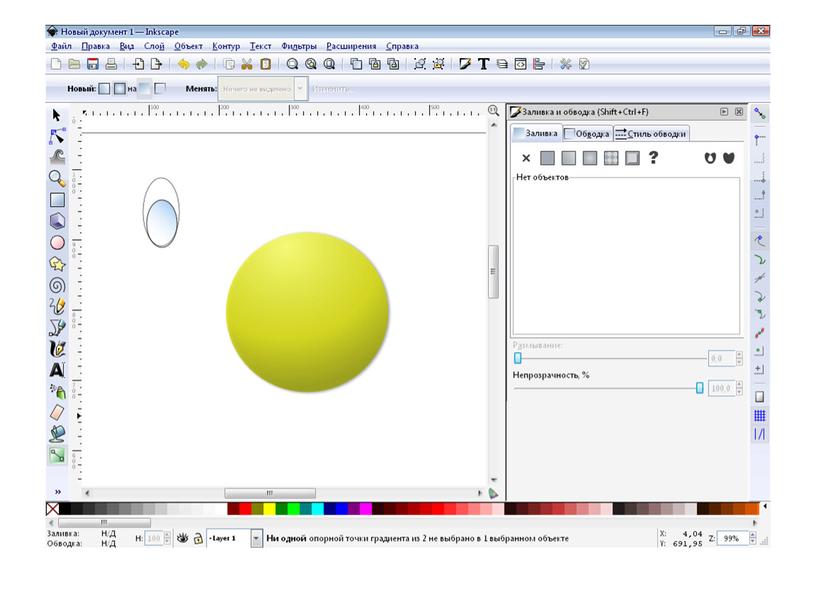Open the gradient selection dropdown
The width and height of the screenshot is (816, 613).
(300, 89)
